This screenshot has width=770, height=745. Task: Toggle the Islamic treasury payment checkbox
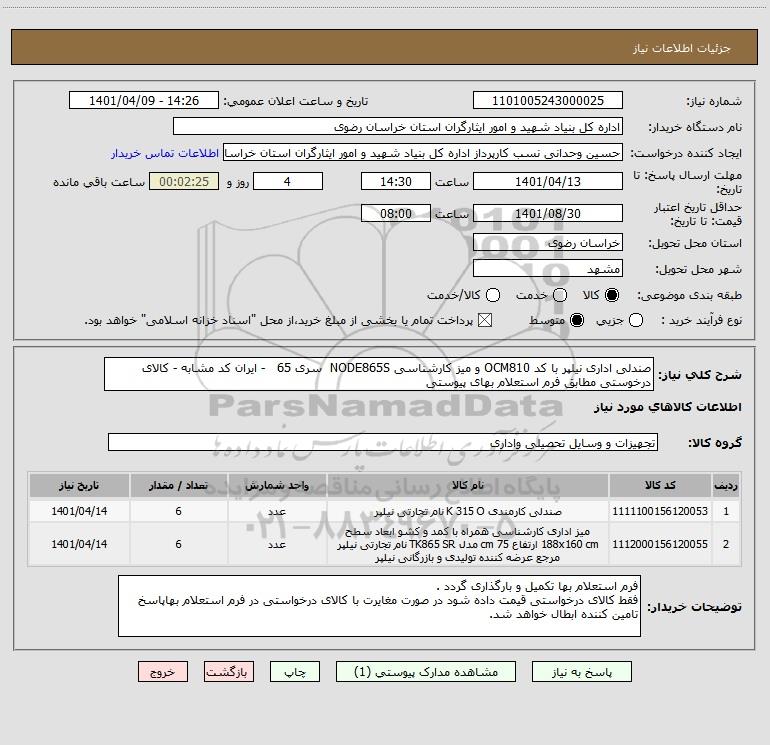pos(485,321)
